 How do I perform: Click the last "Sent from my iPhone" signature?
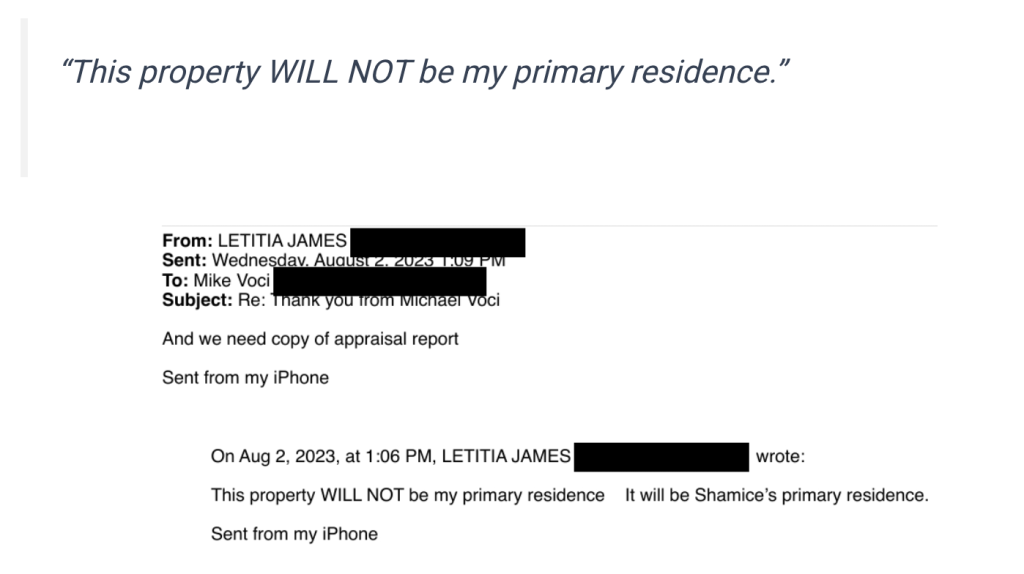click(x=294, y=534)
